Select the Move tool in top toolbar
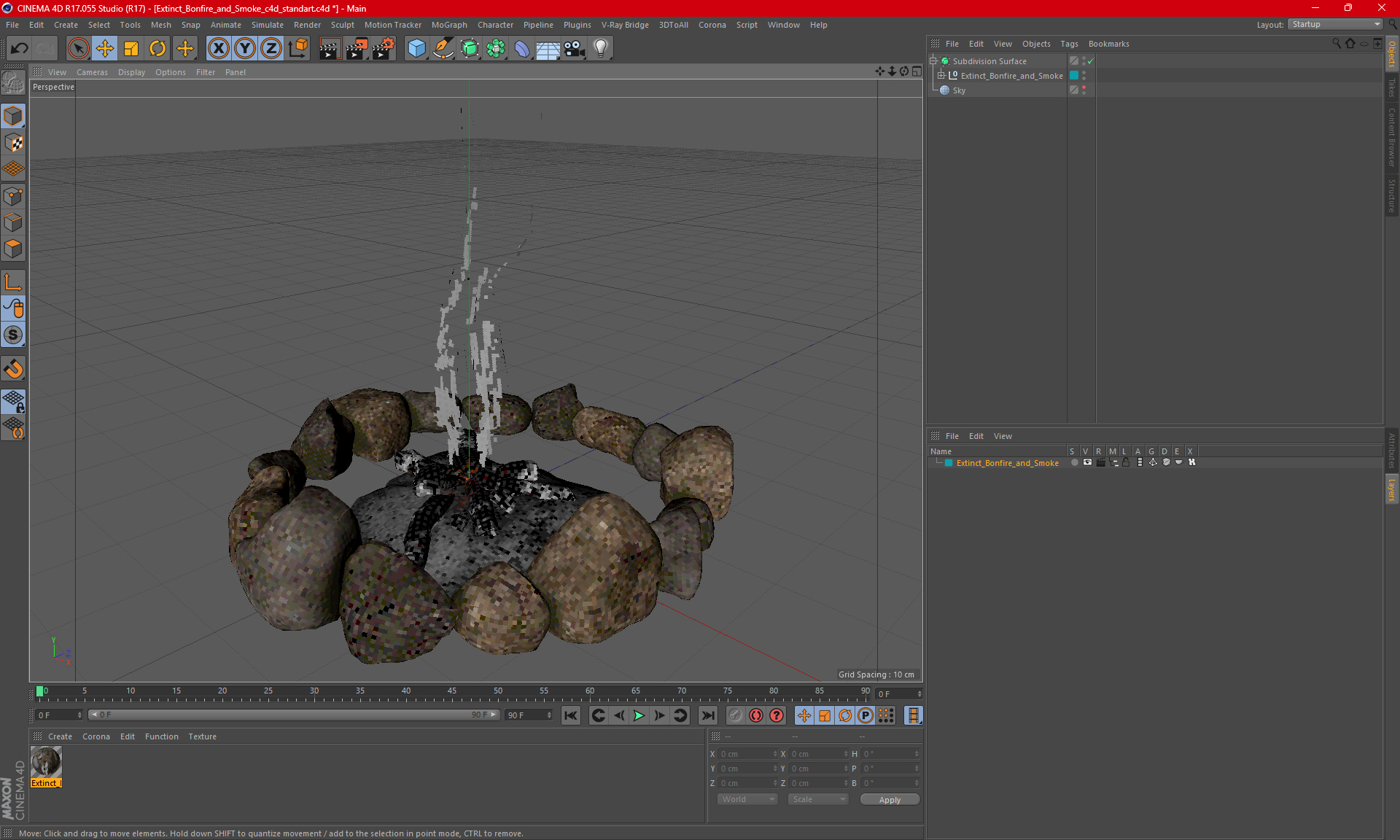This screenshot has height=840, width=1400. [104, 48]
